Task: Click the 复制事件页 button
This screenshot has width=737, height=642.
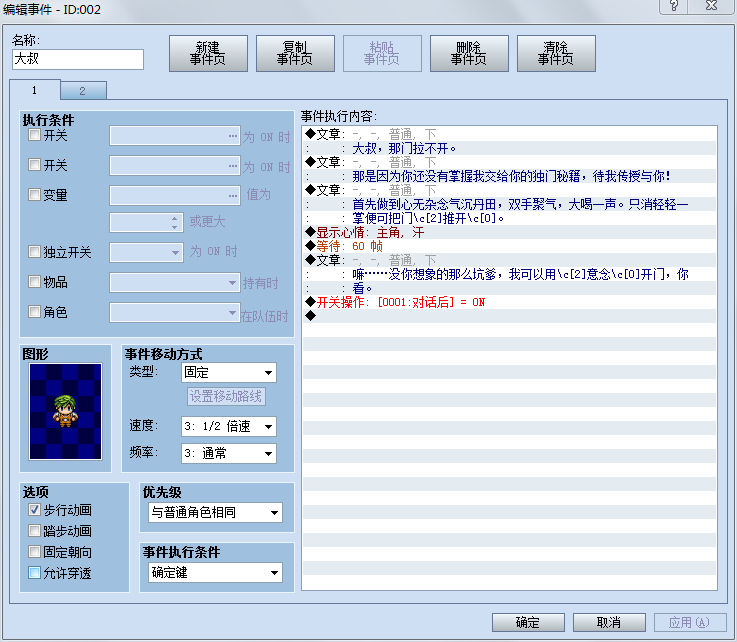Action: click(x=295, y=54)
